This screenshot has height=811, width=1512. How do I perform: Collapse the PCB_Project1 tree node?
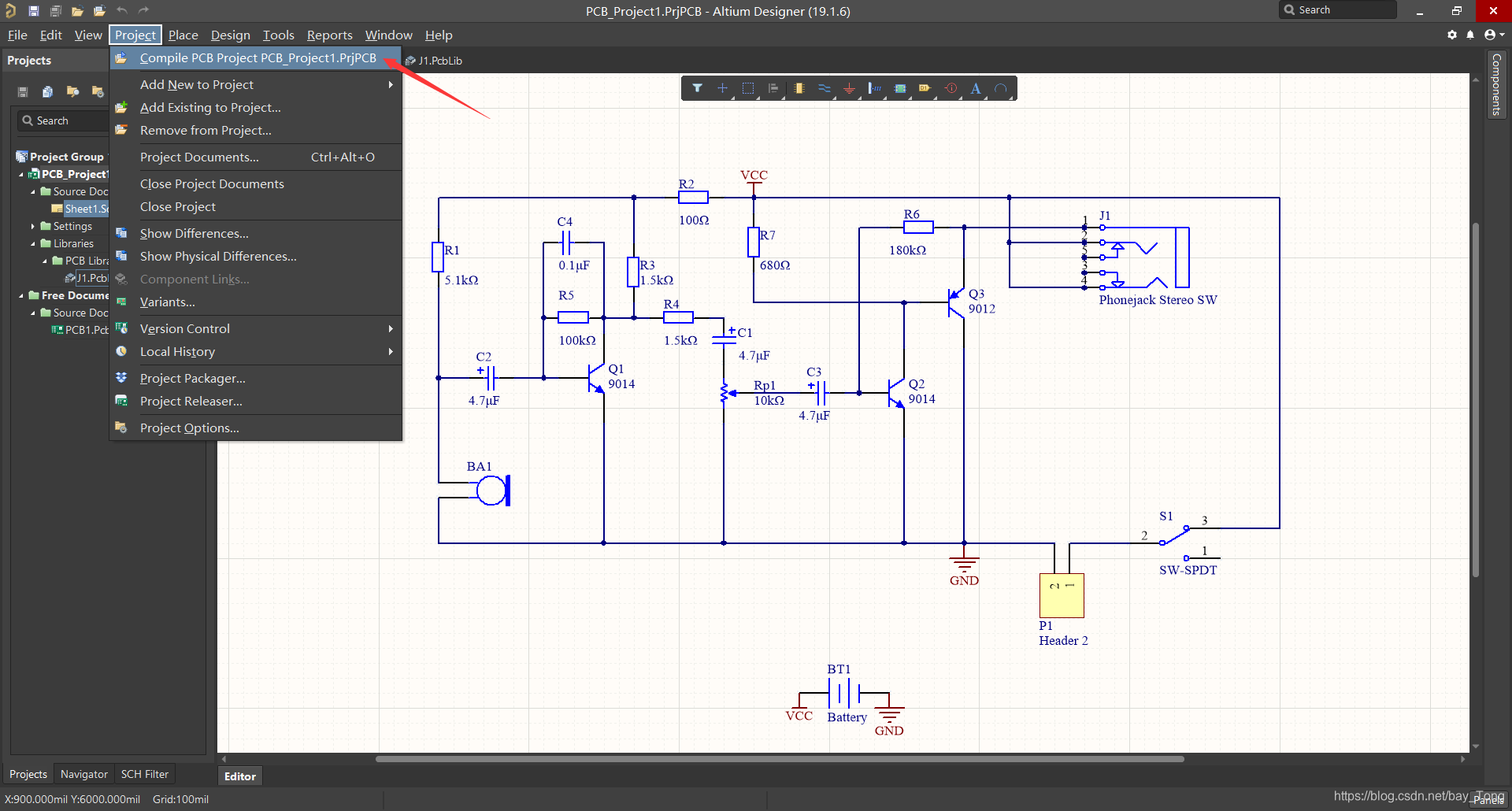tap(21, 174)
